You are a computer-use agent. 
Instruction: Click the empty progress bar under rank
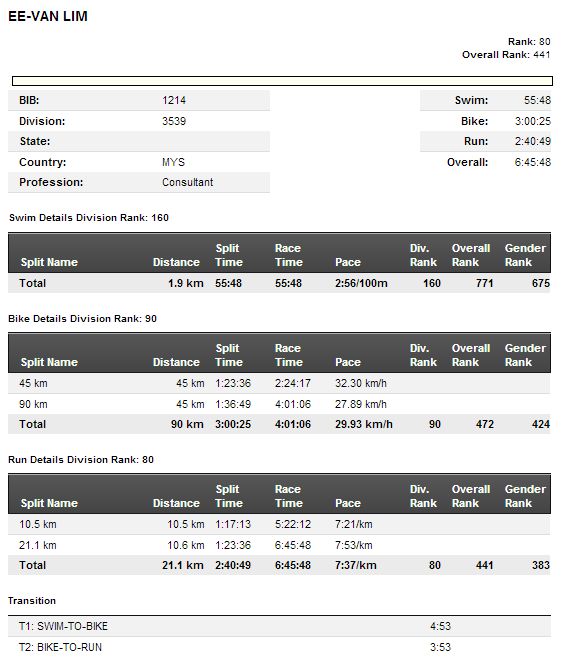tap(282, 81)
